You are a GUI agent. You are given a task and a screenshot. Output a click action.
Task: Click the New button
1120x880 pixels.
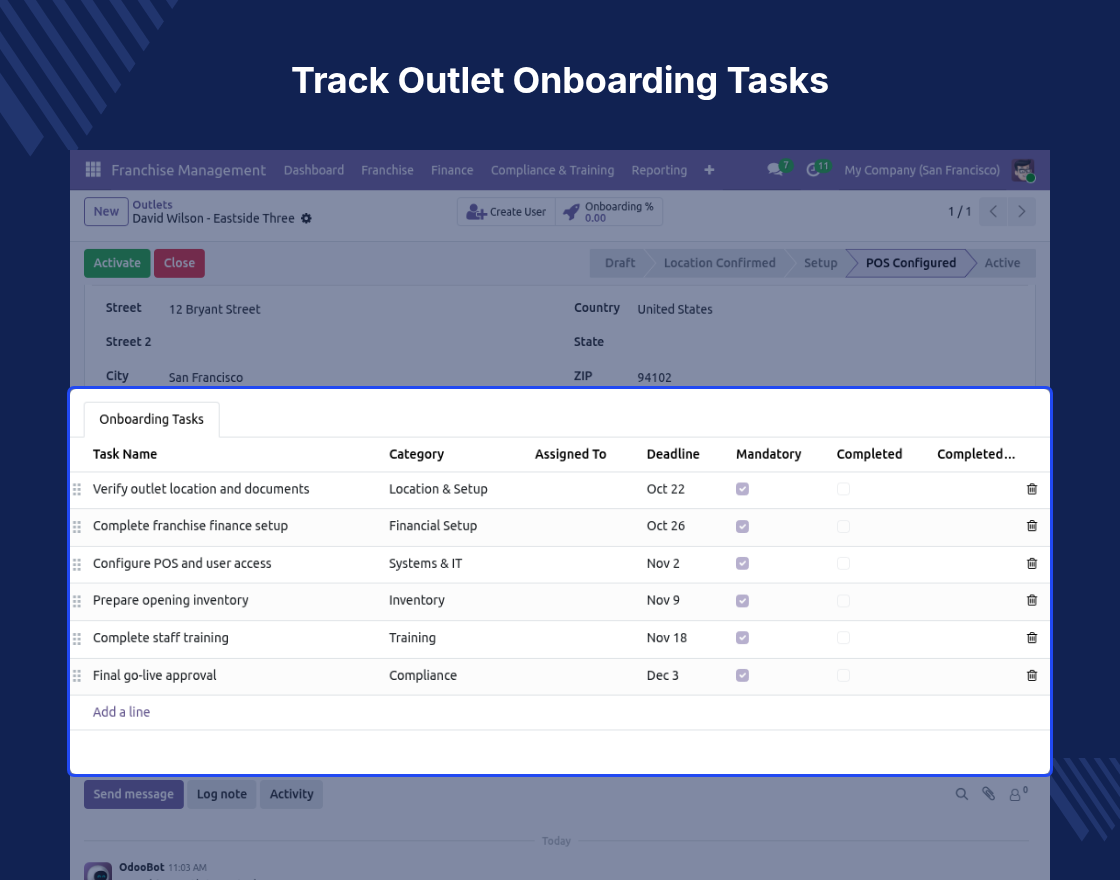point(106,211)
